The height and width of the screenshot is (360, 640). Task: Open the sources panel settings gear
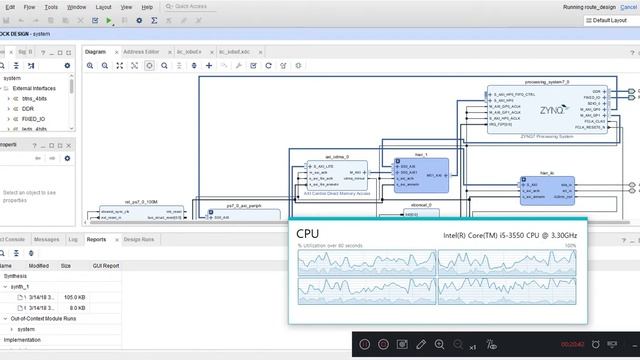click(67, 66)
